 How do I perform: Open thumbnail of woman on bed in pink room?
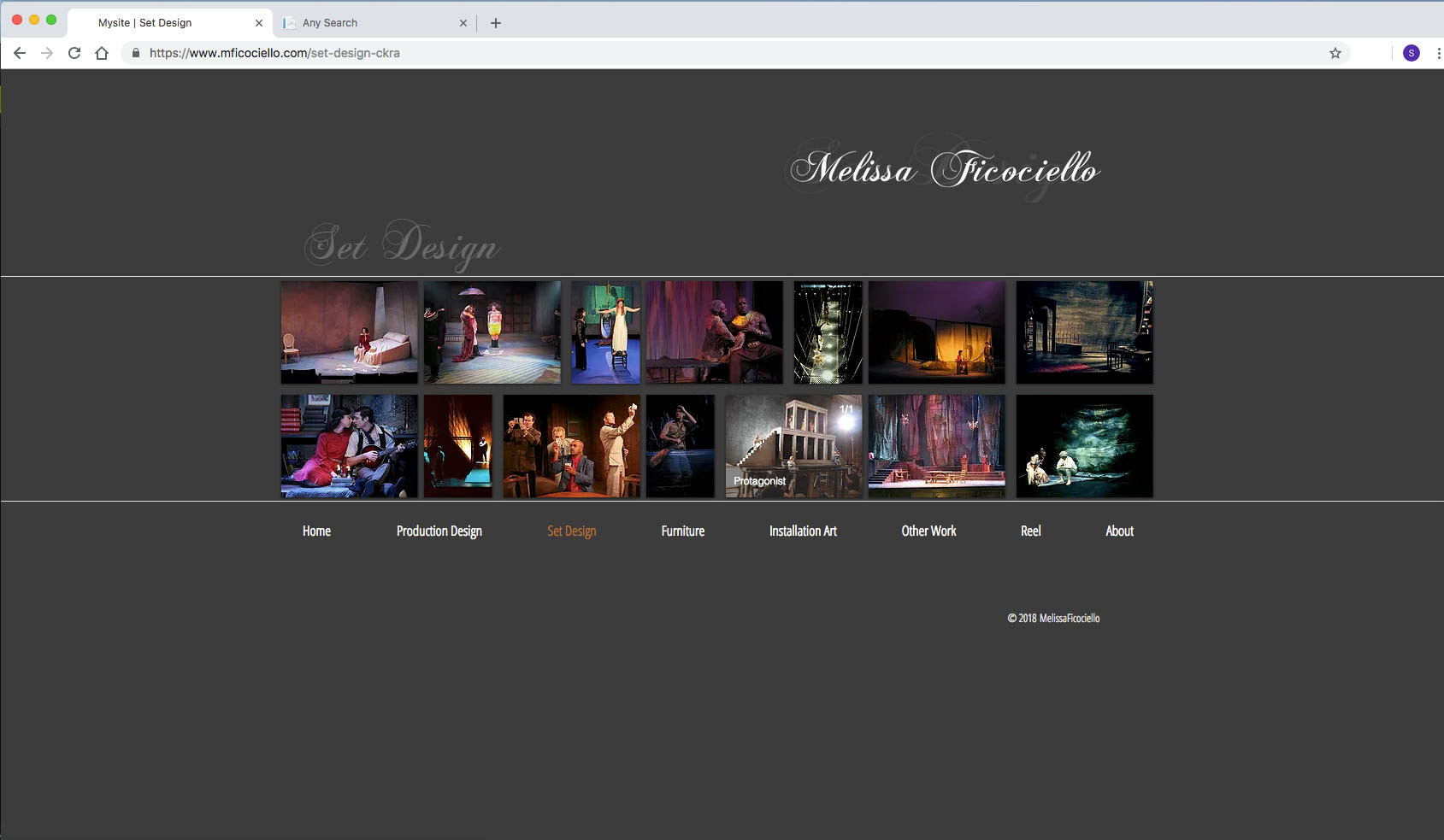(350, 332)
